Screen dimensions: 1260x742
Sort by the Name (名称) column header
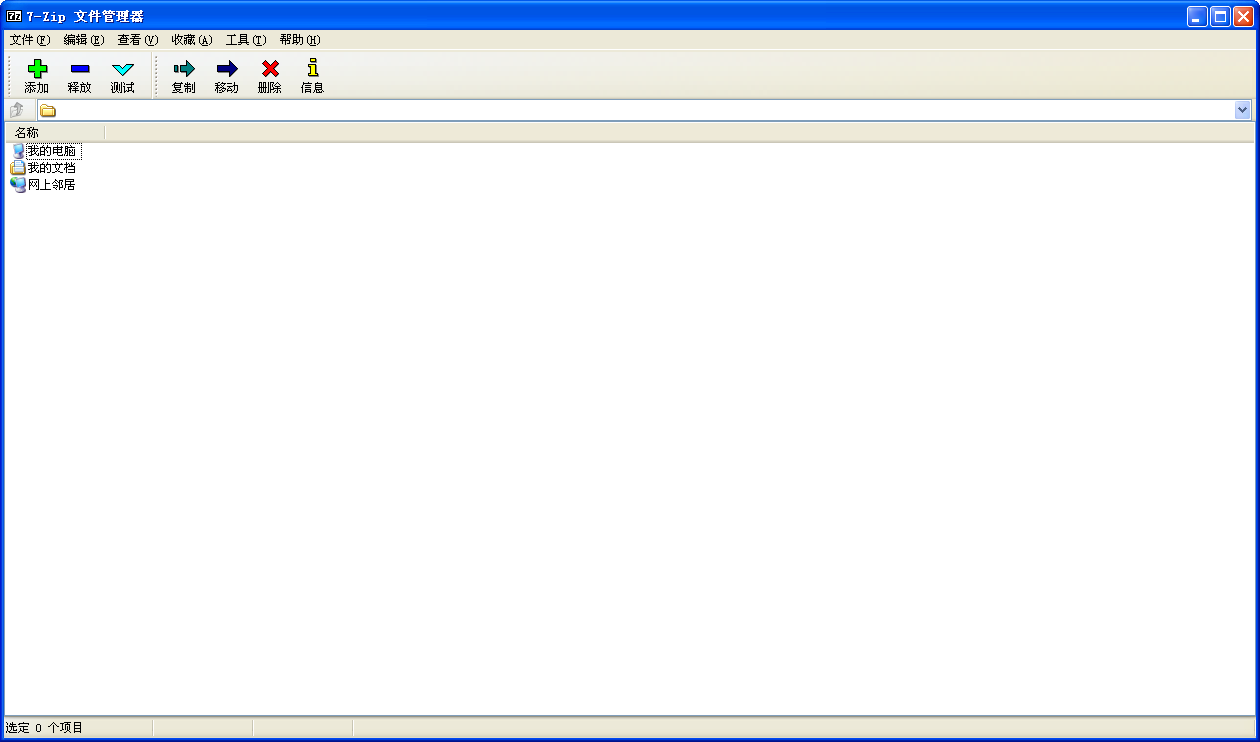(55, 132)
